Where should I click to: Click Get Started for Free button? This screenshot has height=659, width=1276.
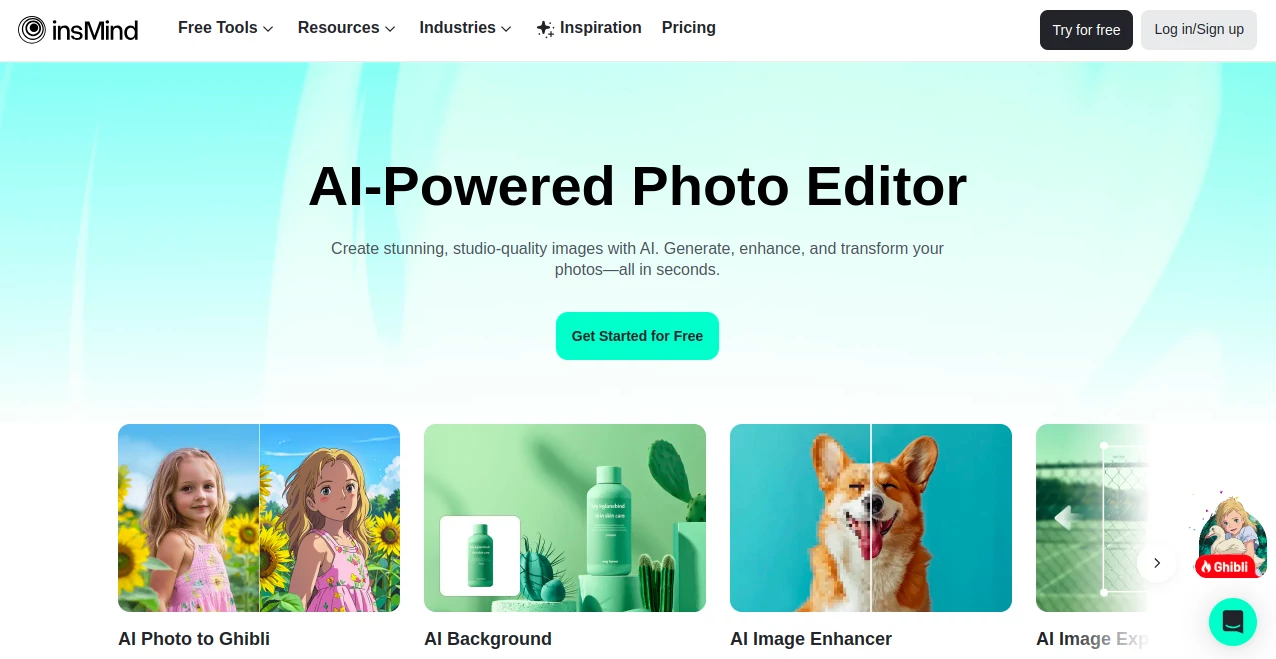[x=637, y=336]
